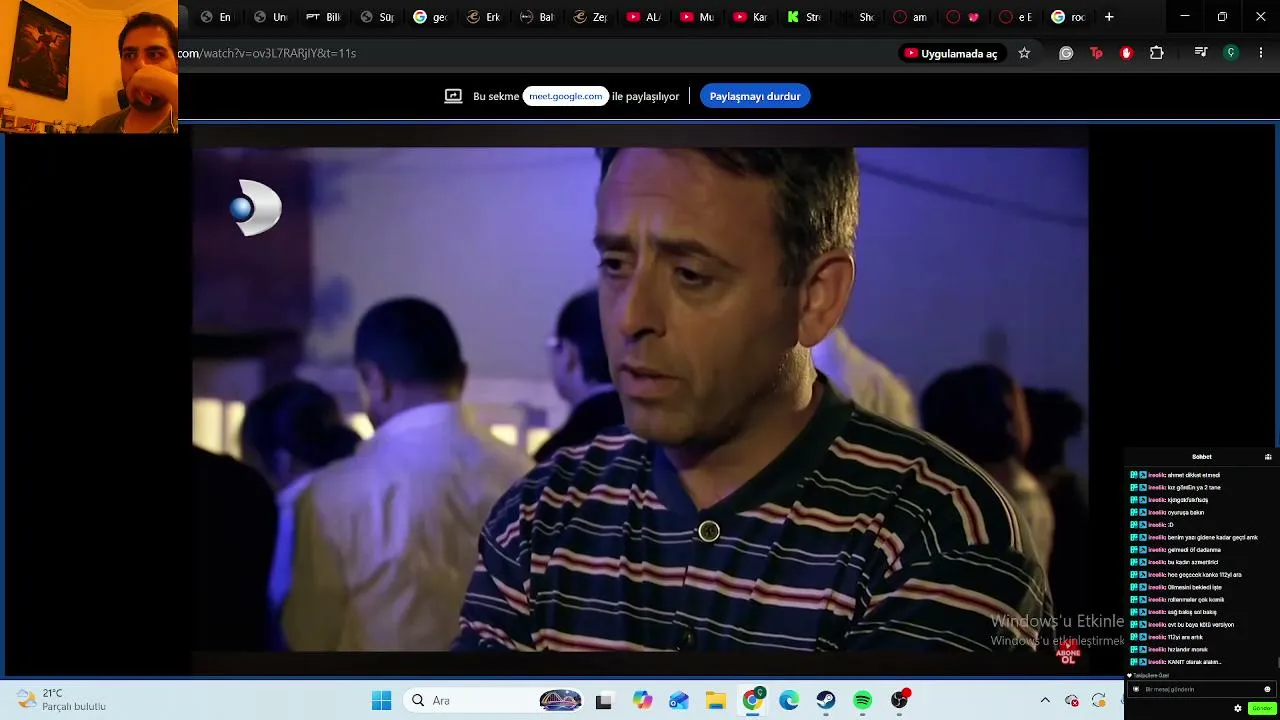This screenshot has height=720, width=1280.
Task: Click the webcam overlay thumbnail
Action: click(89, 66)
